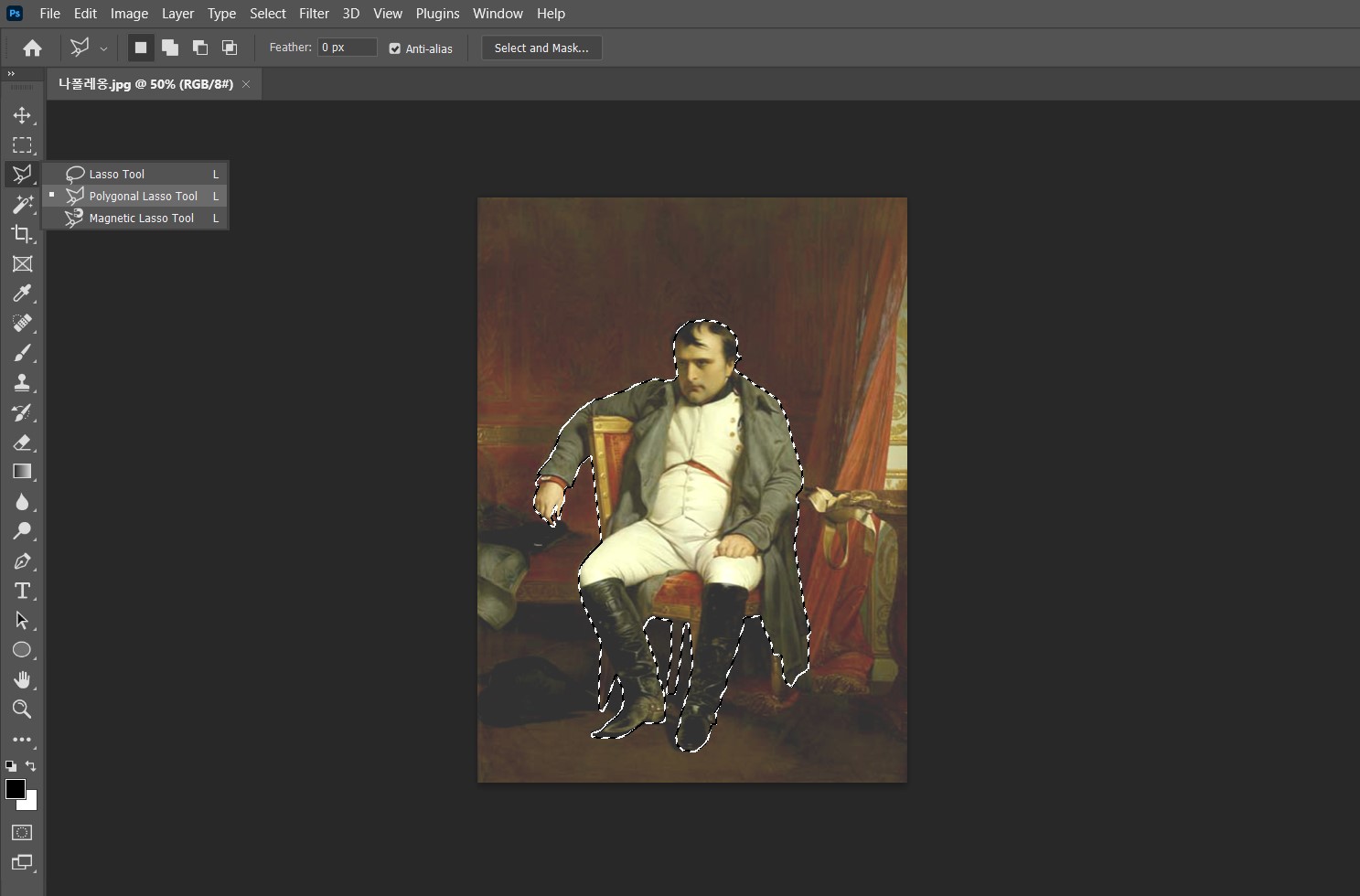Select the Eraser tool
Viewport: 1360px width, 896px height.
(22, 443)
